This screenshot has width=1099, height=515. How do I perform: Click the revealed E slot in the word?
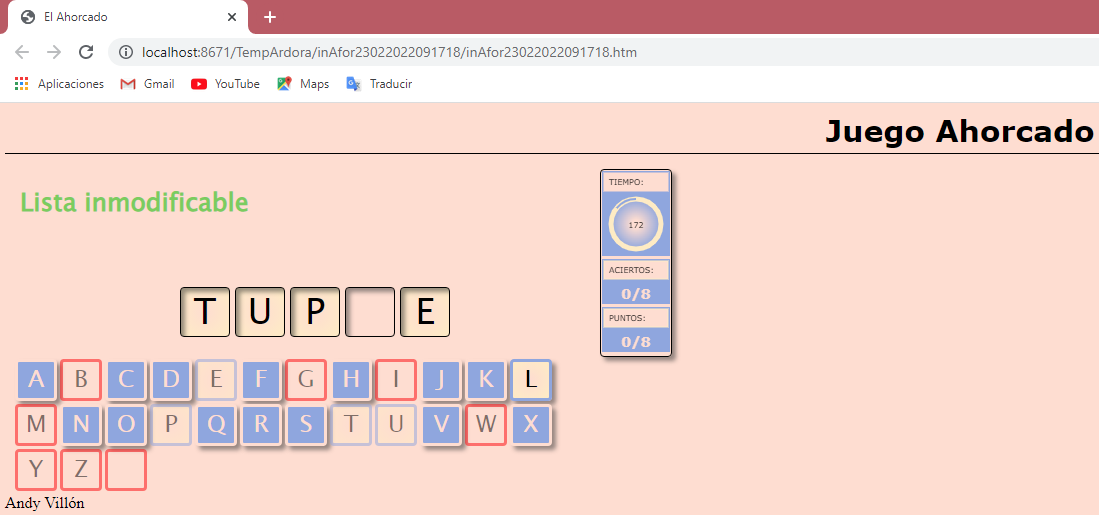tap(425, 312)
